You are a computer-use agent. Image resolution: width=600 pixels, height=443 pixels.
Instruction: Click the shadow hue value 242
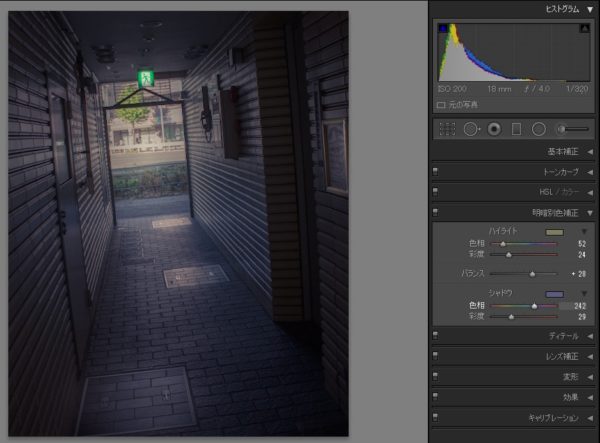tap(580, 306)
